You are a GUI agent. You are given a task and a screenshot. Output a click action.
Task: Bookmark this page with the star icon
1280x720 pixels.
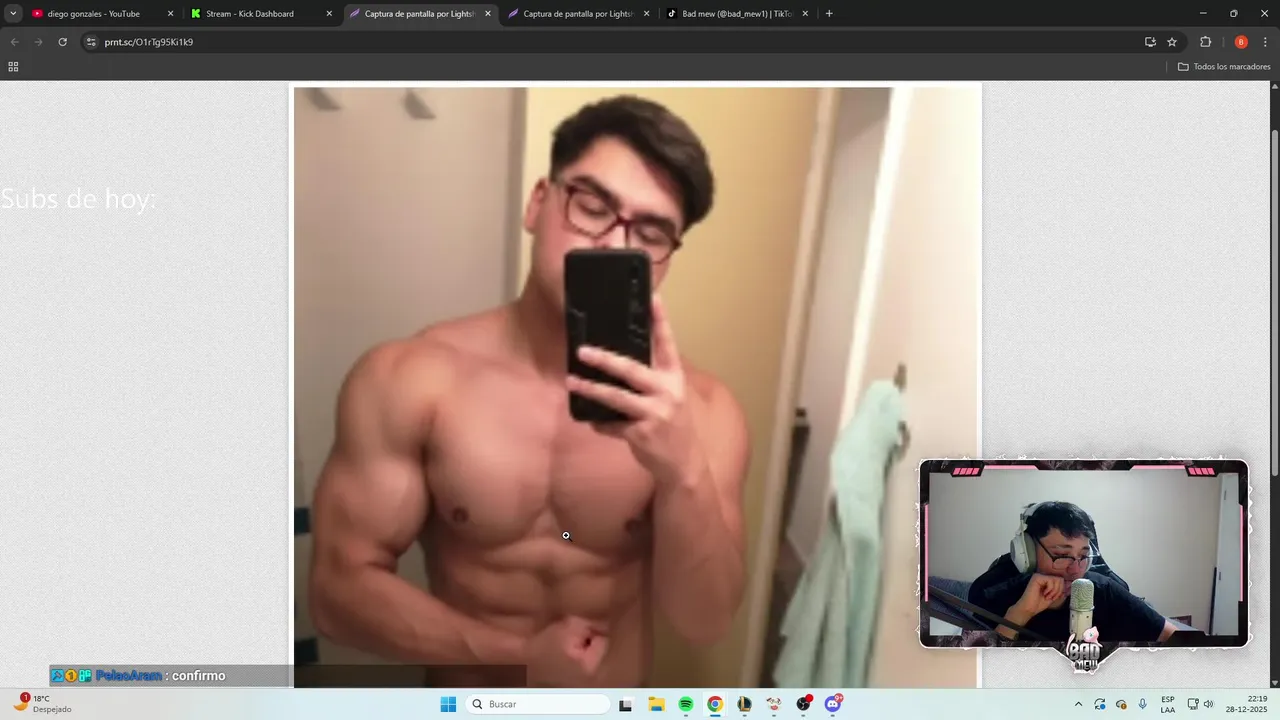(1172, 42)
